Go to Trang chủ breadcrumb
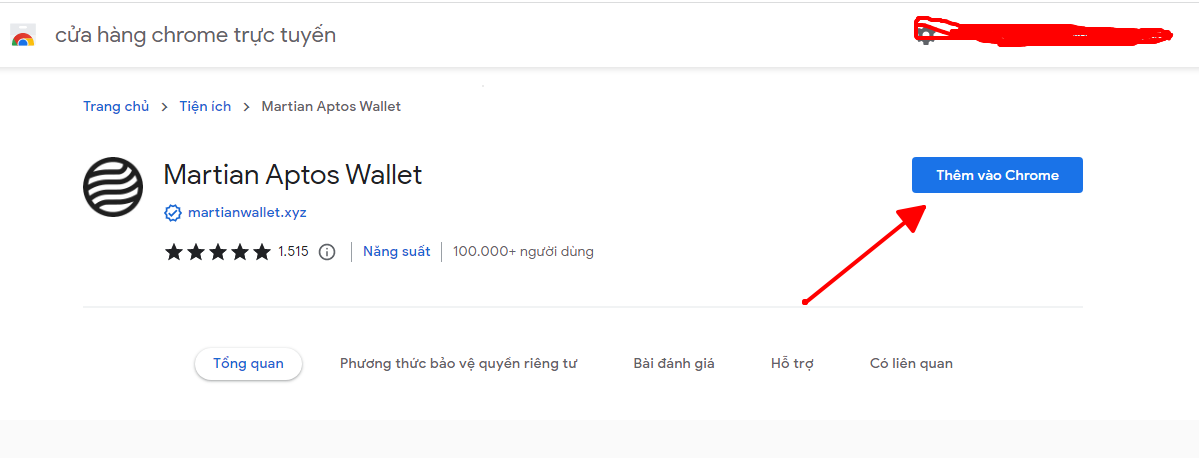This screenshot has width=1199, height=458. coord(116,106)
